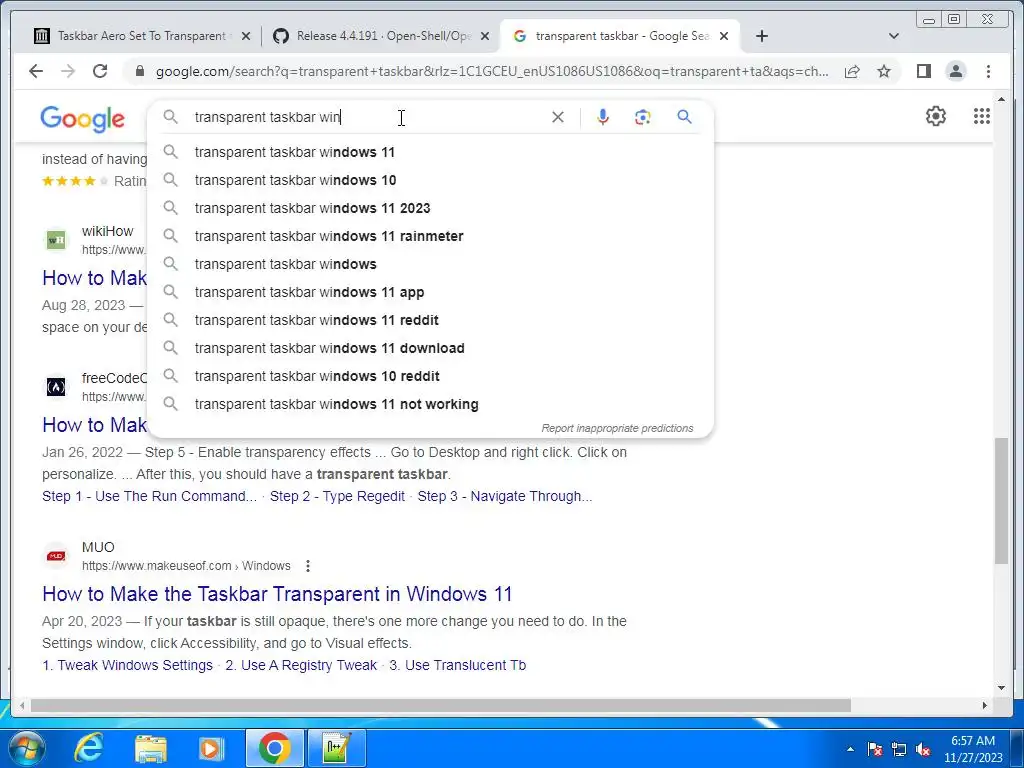Image resolution: width=1024 pixels, height=768 pixels.
Task: Start voice search with microphone
Action: [603, 117]
